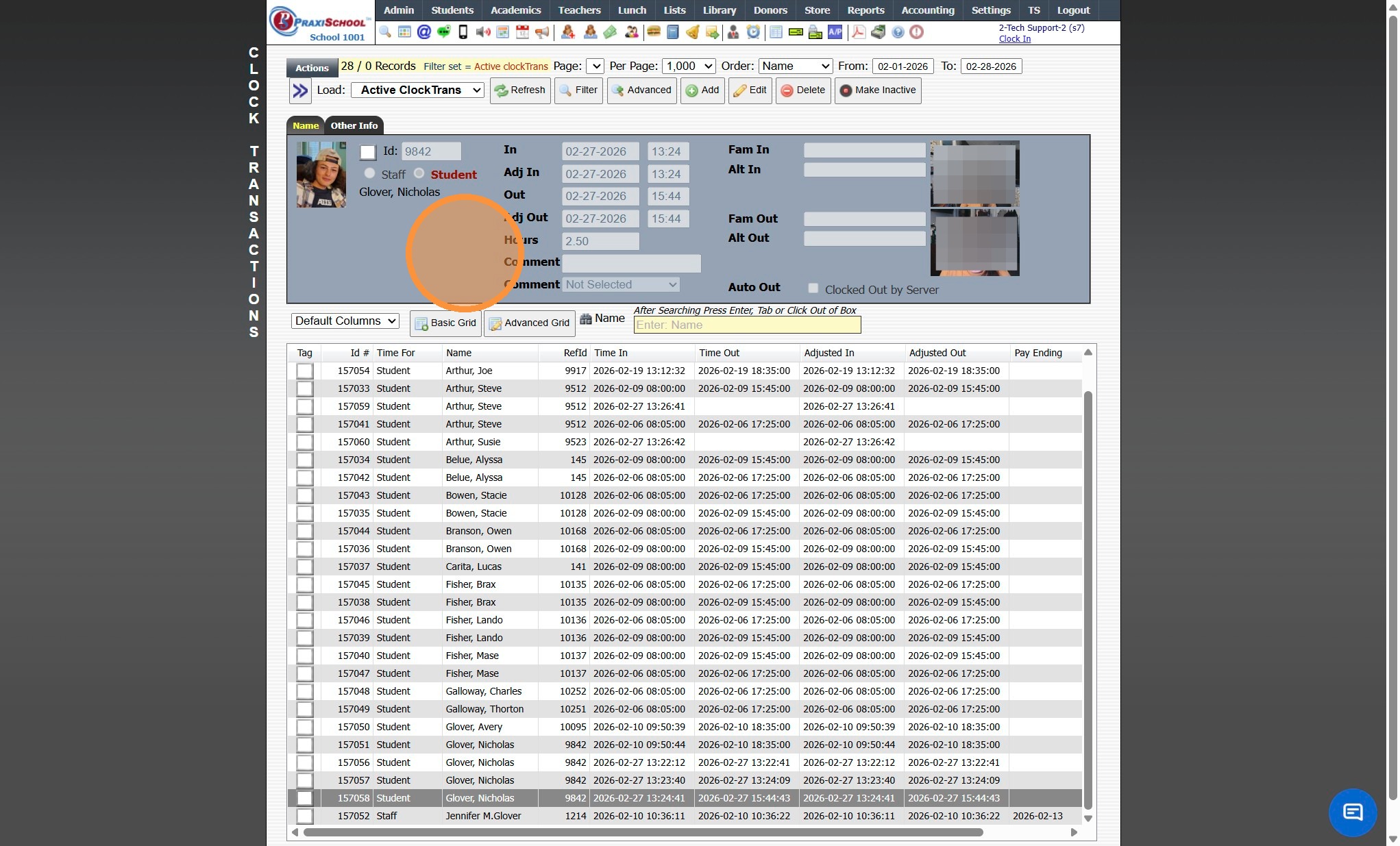The width and height of the screenshot is (1400, 846).
Task: Tag the Arthur, Joe row checkbox
Action: [305, 371]
